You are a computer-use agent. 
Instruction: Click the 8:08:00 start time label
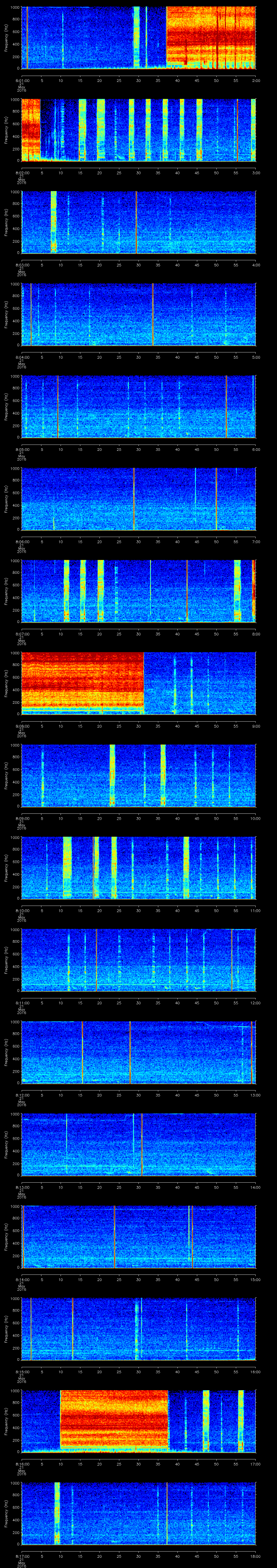point(22,726)
